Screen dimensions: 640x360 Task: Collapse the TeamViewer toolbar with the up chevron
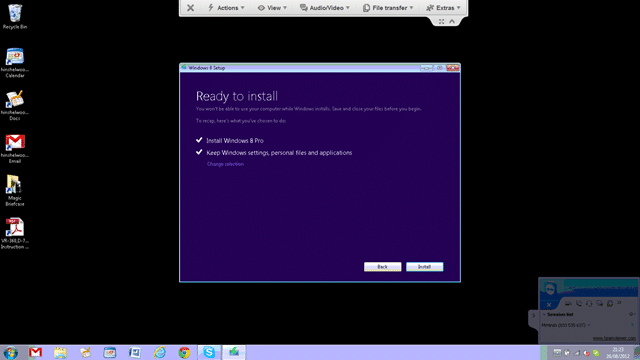452,22
